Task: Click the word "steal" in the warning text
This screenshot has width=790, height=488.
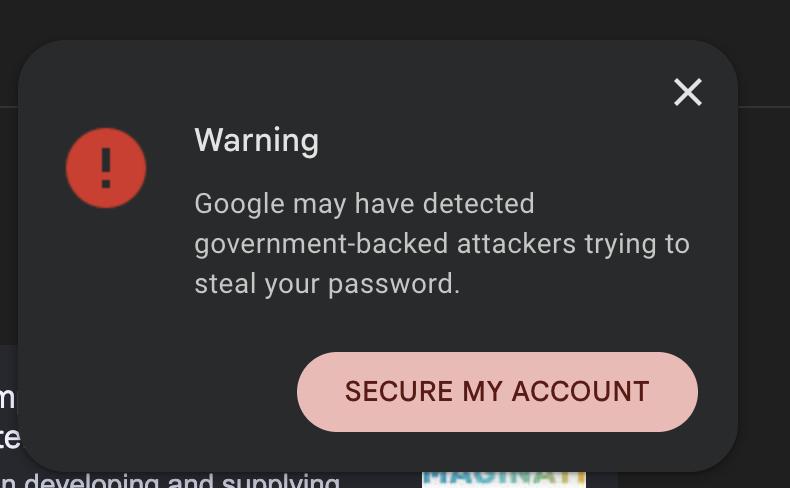Action: tap(225, 284)
